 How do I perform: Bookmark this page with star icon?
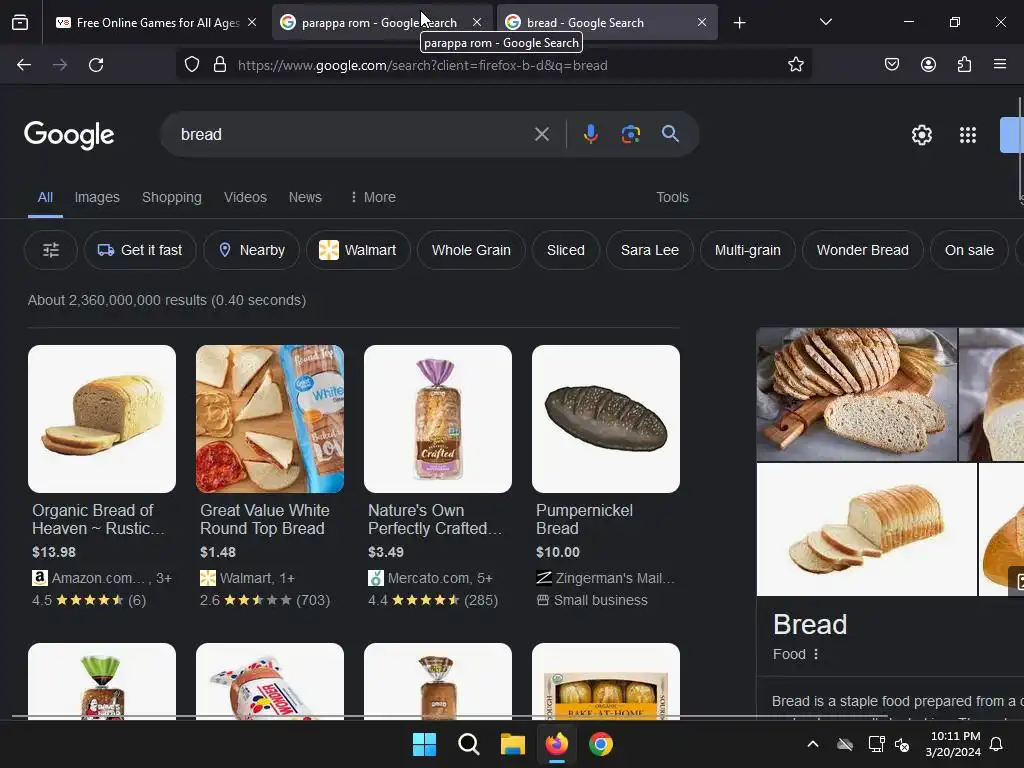coord(795,65)
